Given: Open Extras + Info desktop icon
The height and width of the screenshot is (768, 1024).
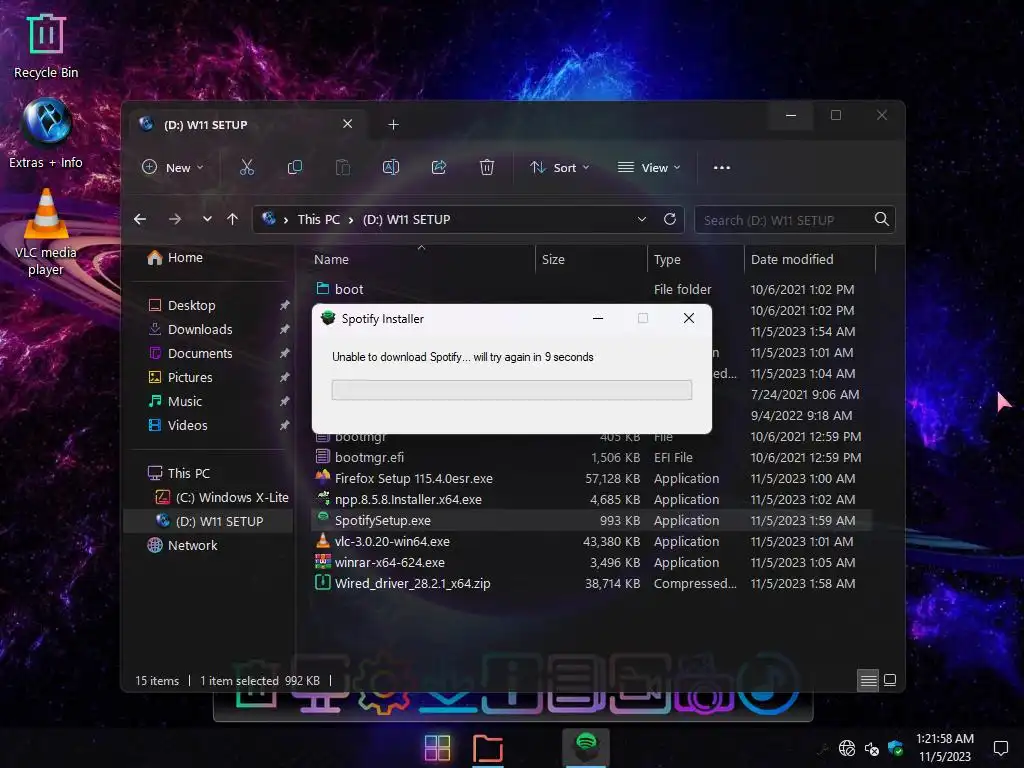Looking at the screenshot, I should (46, 133).
